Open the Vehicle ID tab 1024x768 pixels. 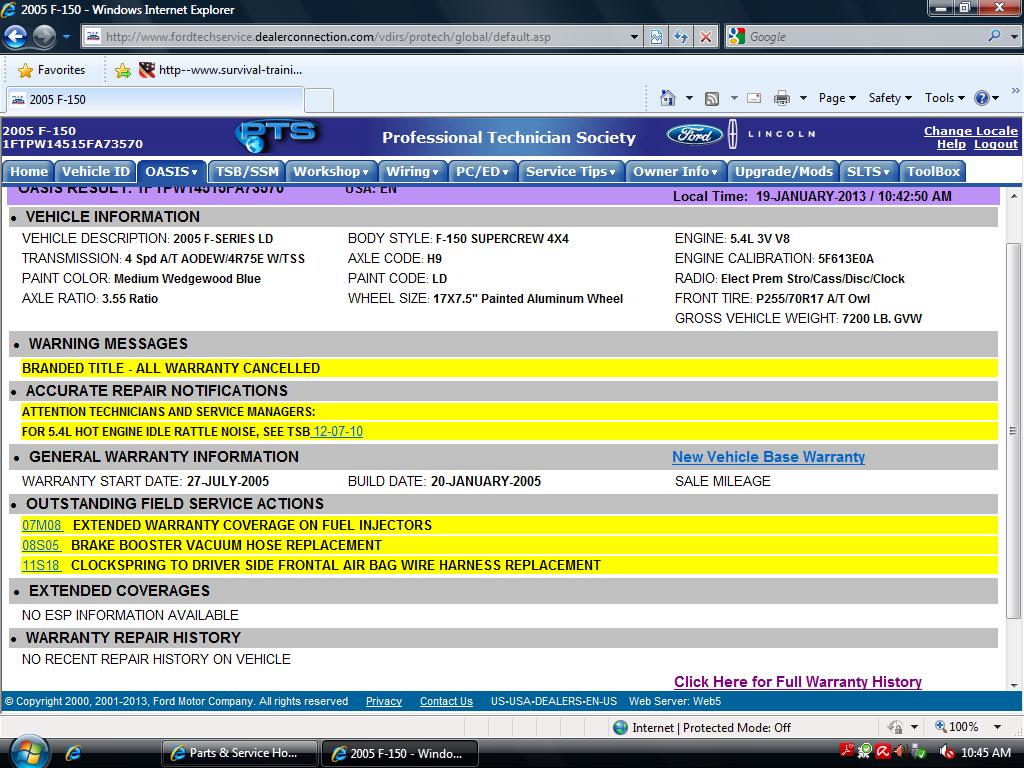click(95, 171)
